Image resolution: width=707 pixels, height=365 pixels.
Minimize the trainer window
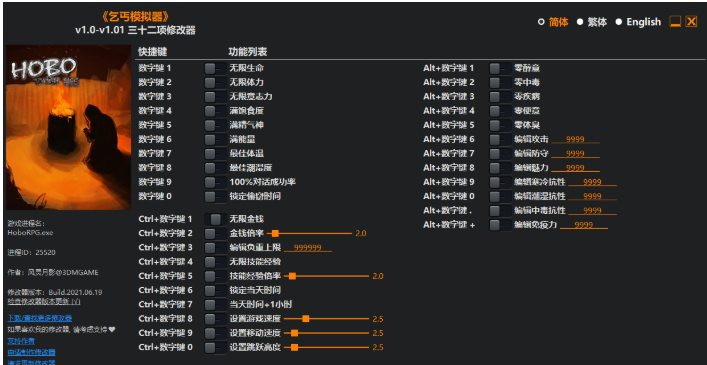[675, 21]
